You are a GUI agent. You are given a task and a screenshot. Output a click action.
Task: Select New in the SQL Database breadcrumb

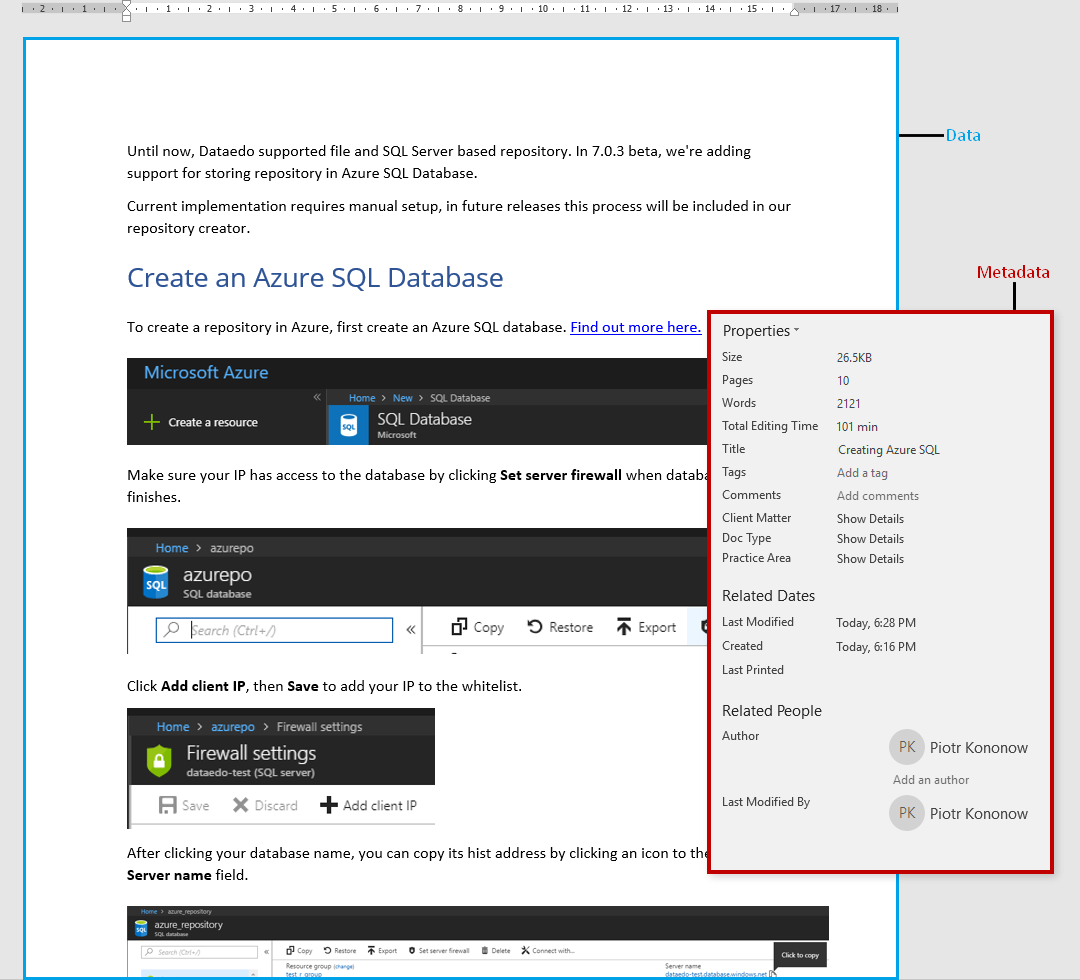(x=402, y=398)
